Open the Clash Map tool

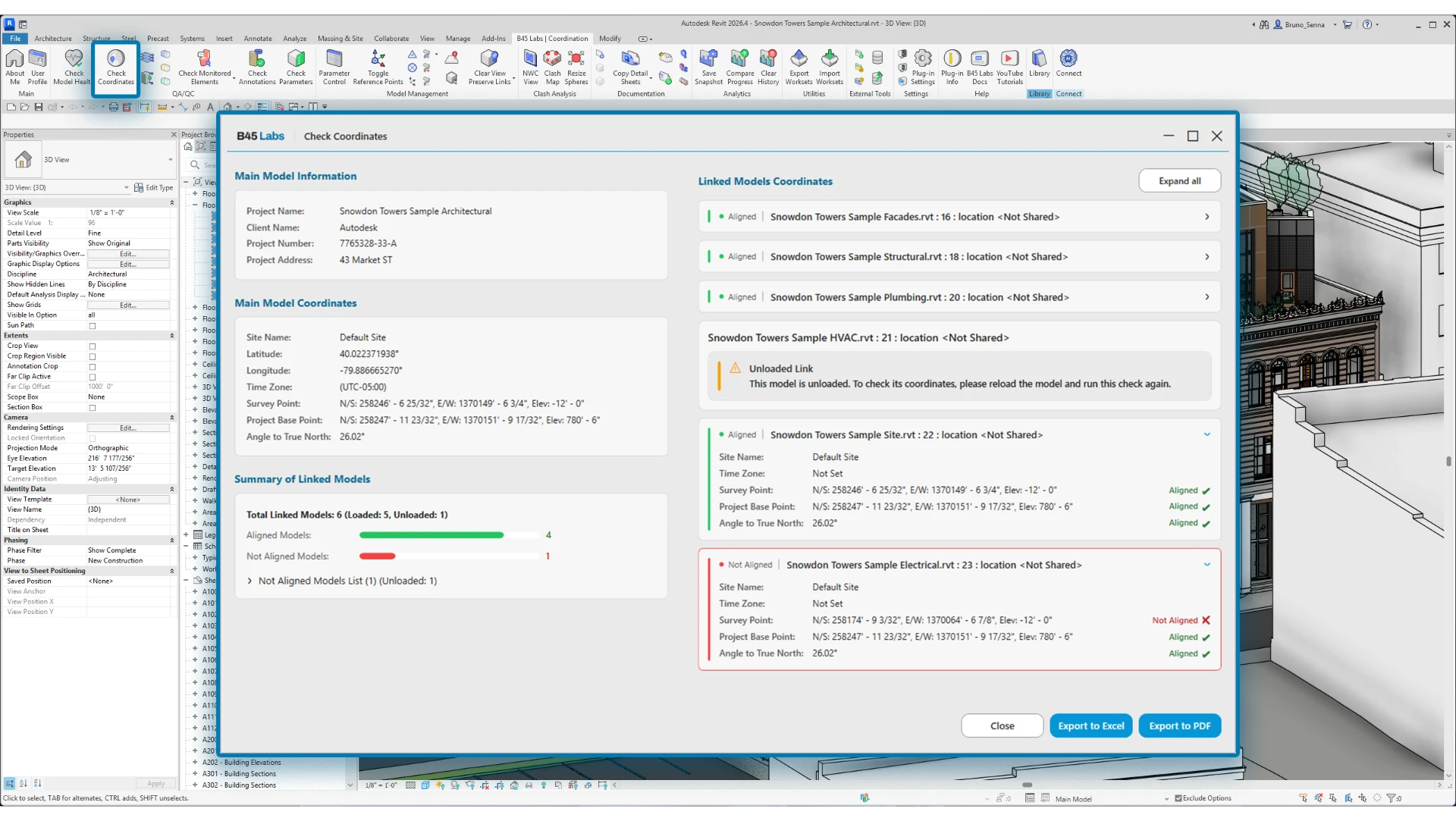point(552,67)
